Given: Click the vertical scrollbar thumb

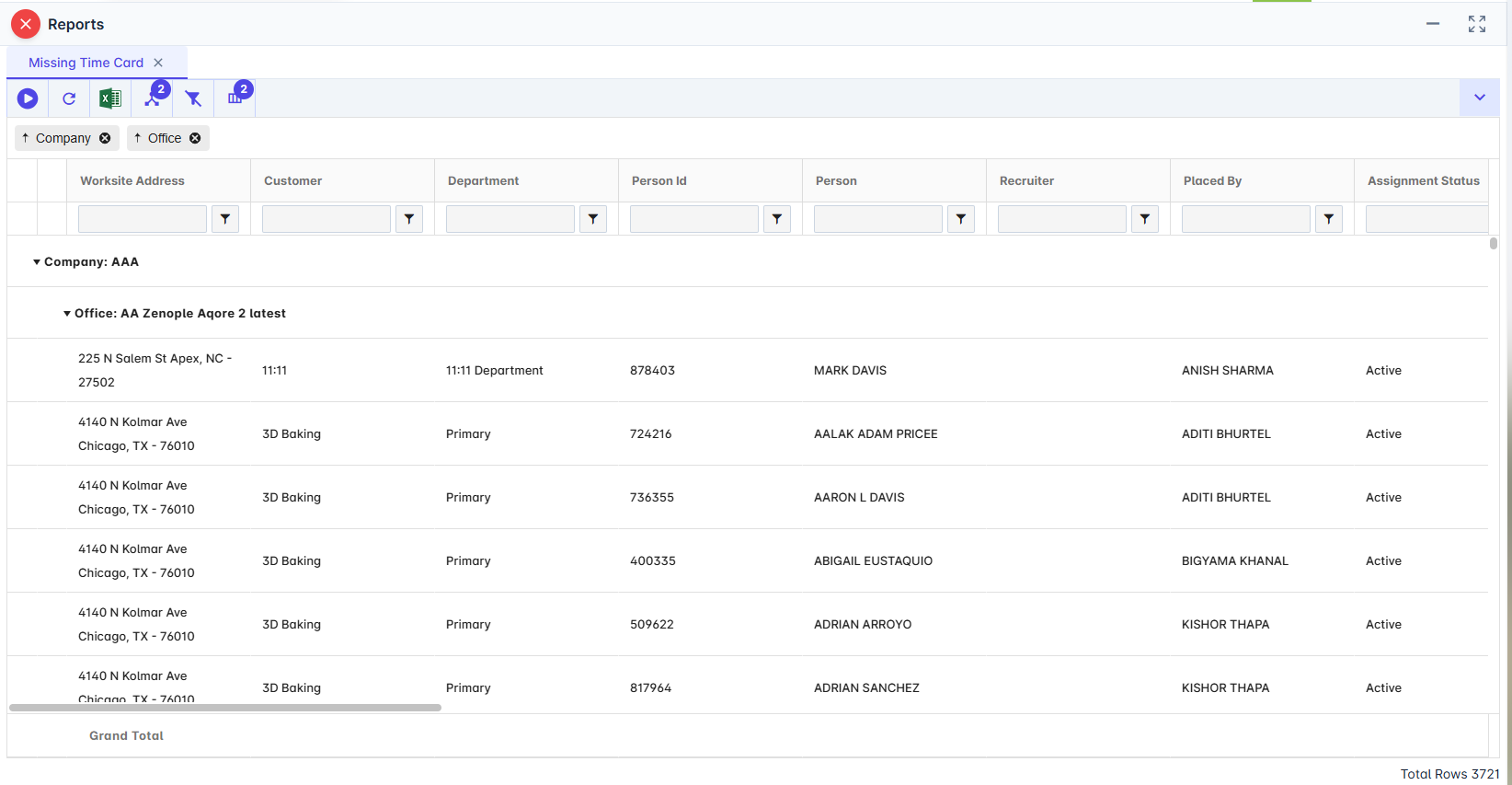Looking at the screenshot, I should (1494, 244).
